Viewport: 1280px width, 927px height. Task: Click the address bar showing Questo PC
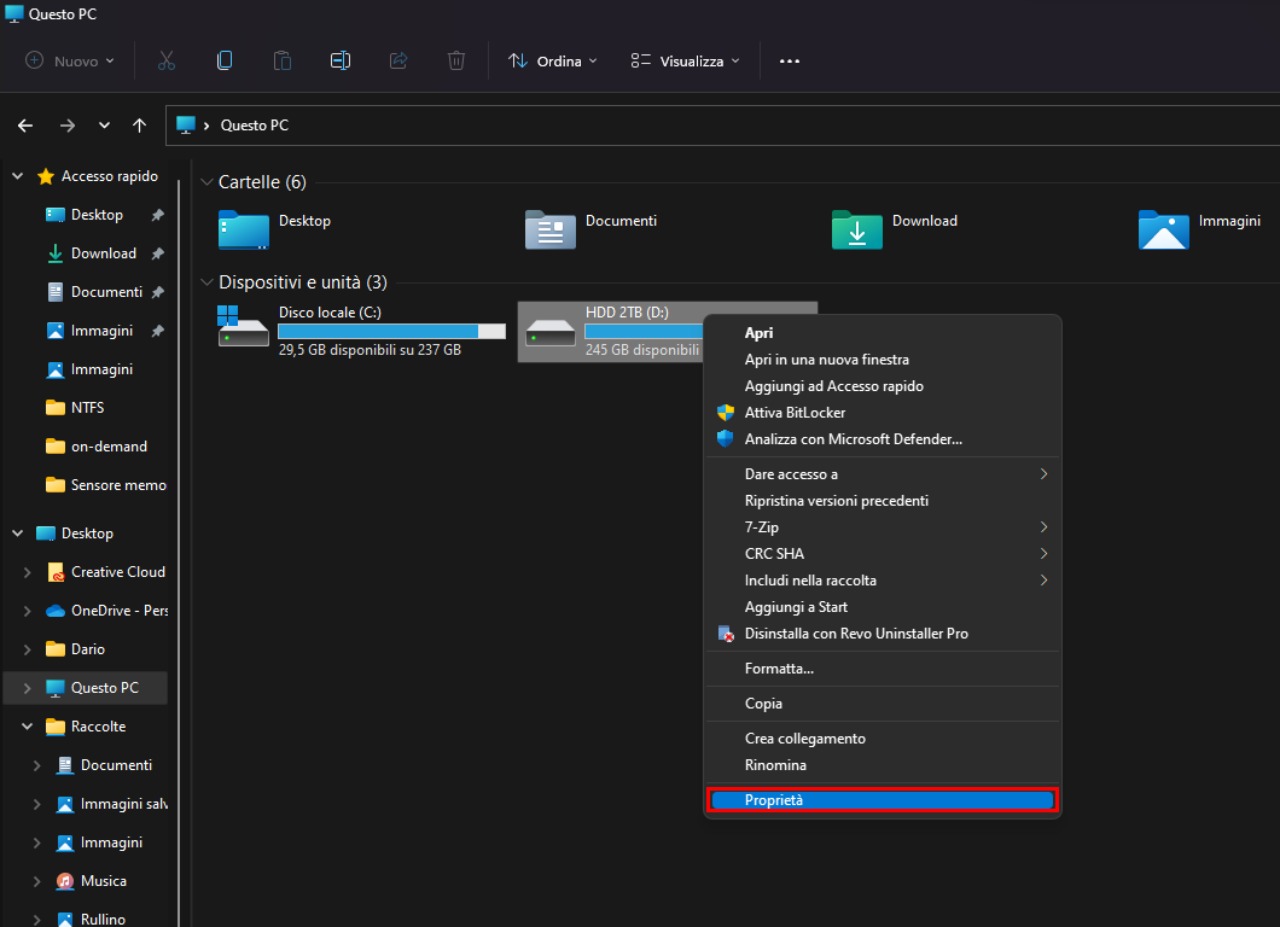[x=722, y=125]
